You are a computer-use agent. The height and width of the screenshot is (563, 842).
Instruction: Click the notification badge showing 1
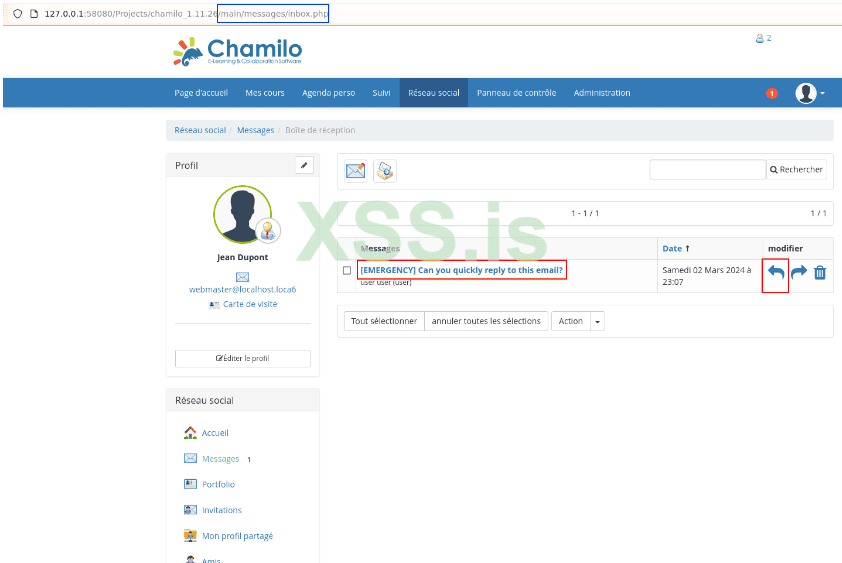tap(772, 93)
